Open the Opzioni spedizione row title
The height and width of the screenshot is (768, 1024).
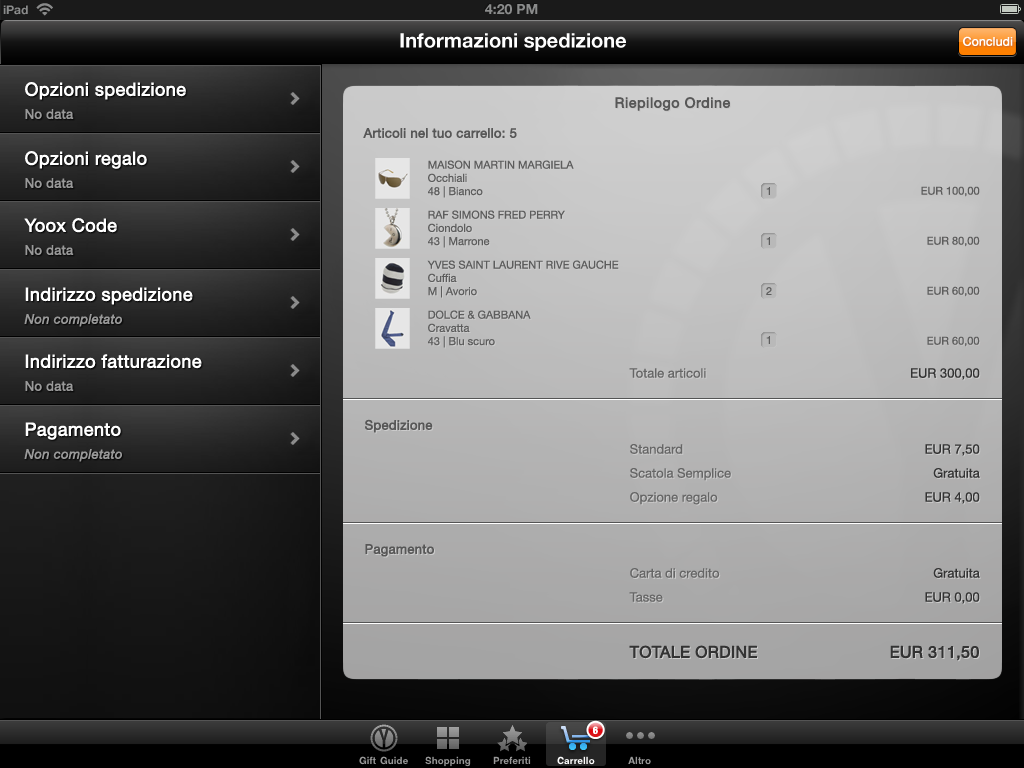pos(105,90)
